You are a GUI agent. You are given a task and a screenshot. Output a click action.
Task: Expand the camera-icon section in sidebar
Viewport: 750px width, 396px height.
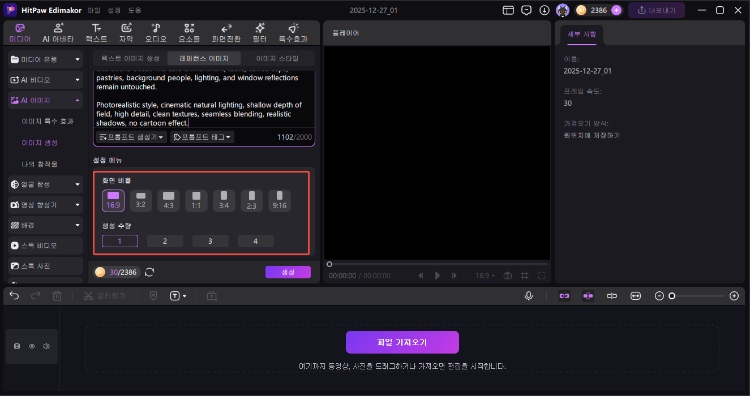coord(45,205)
